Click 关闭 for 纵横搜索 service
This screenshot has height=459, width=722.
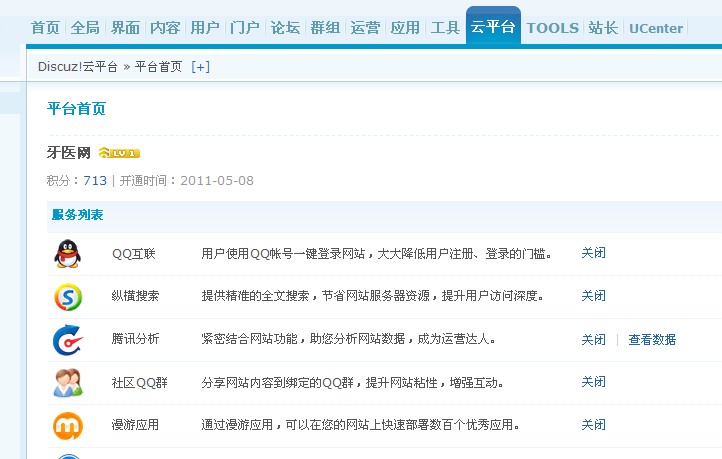point(594,296)
